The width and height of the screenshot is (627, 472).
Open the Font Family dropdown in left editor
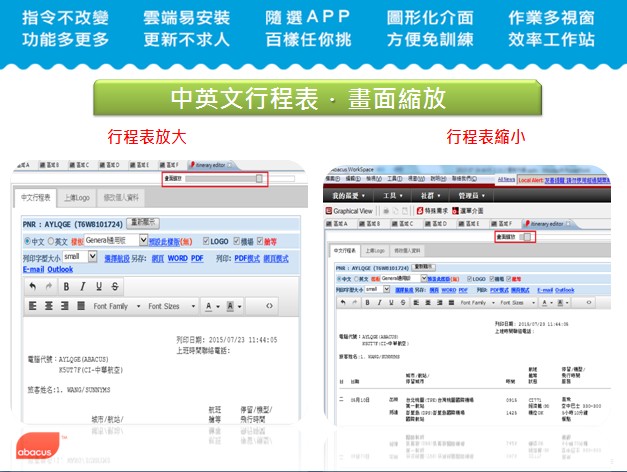[x=114, y=305]
